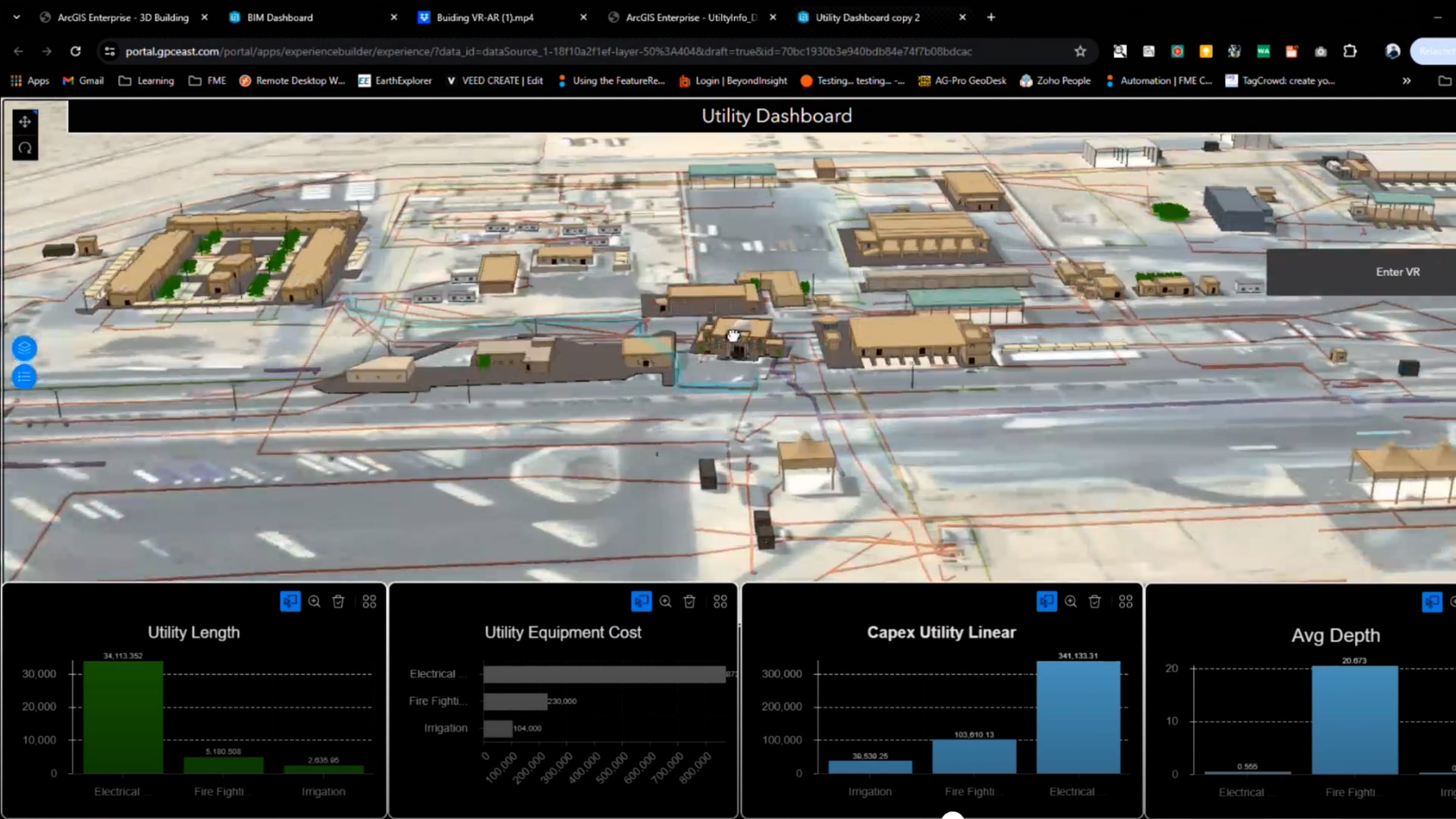Click the Enter VR button
The image size is (1456, 819).
(x=1397, y=272)
